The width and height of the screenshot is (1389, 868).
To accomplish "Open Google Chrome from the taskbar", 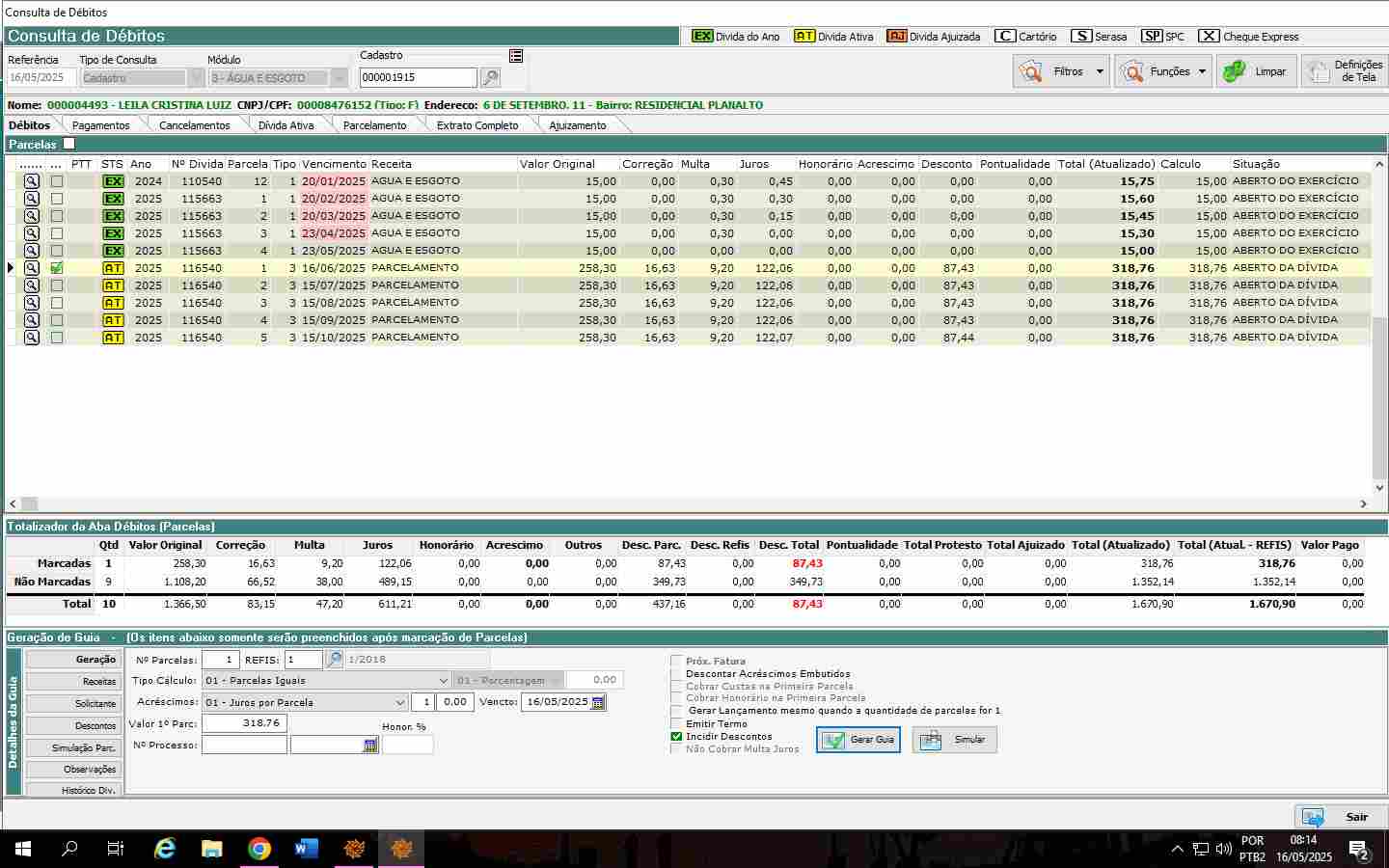I will [259, 849].
